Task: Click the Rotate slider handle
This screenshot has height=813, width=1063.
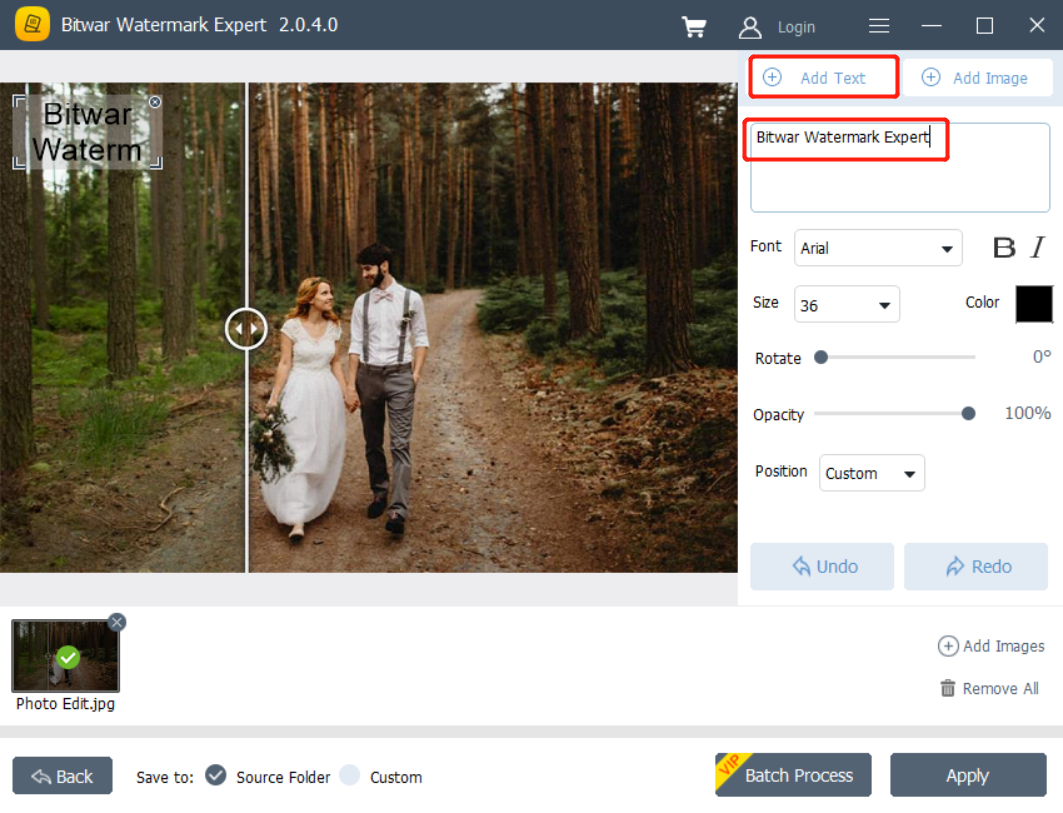Action: pos(821,357)
